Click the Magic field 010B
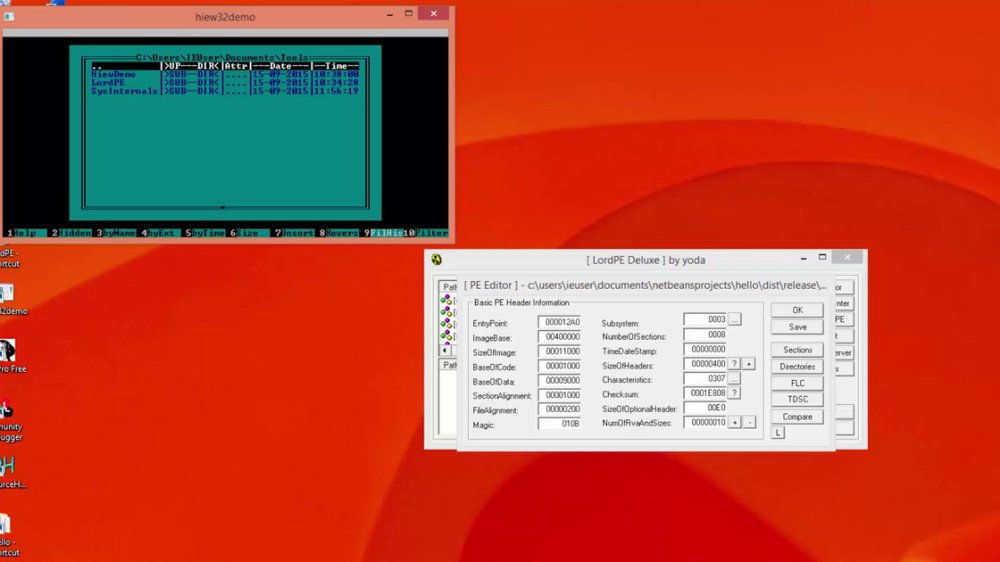The width and height of the screenshot is (1000, 562). point(559,424)
